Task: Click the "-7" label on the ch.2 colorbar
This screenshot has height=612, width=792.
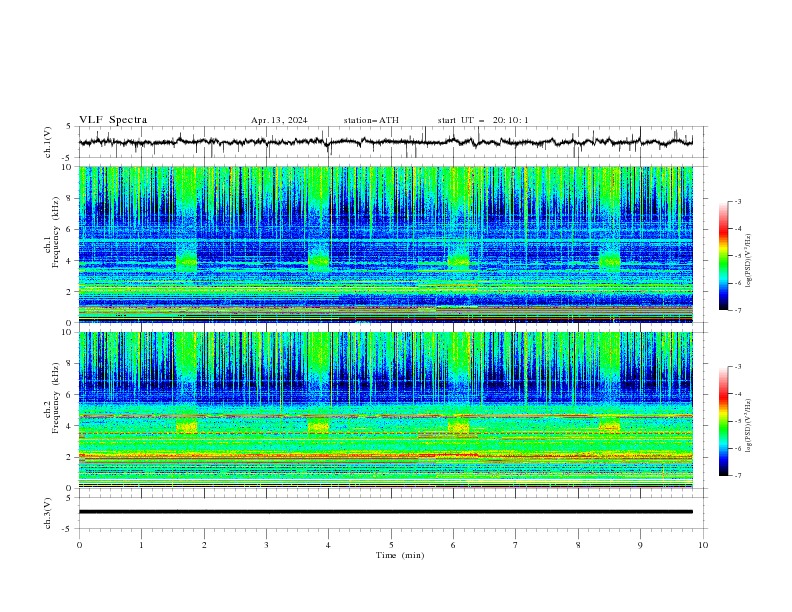Action: pos(737,476)
